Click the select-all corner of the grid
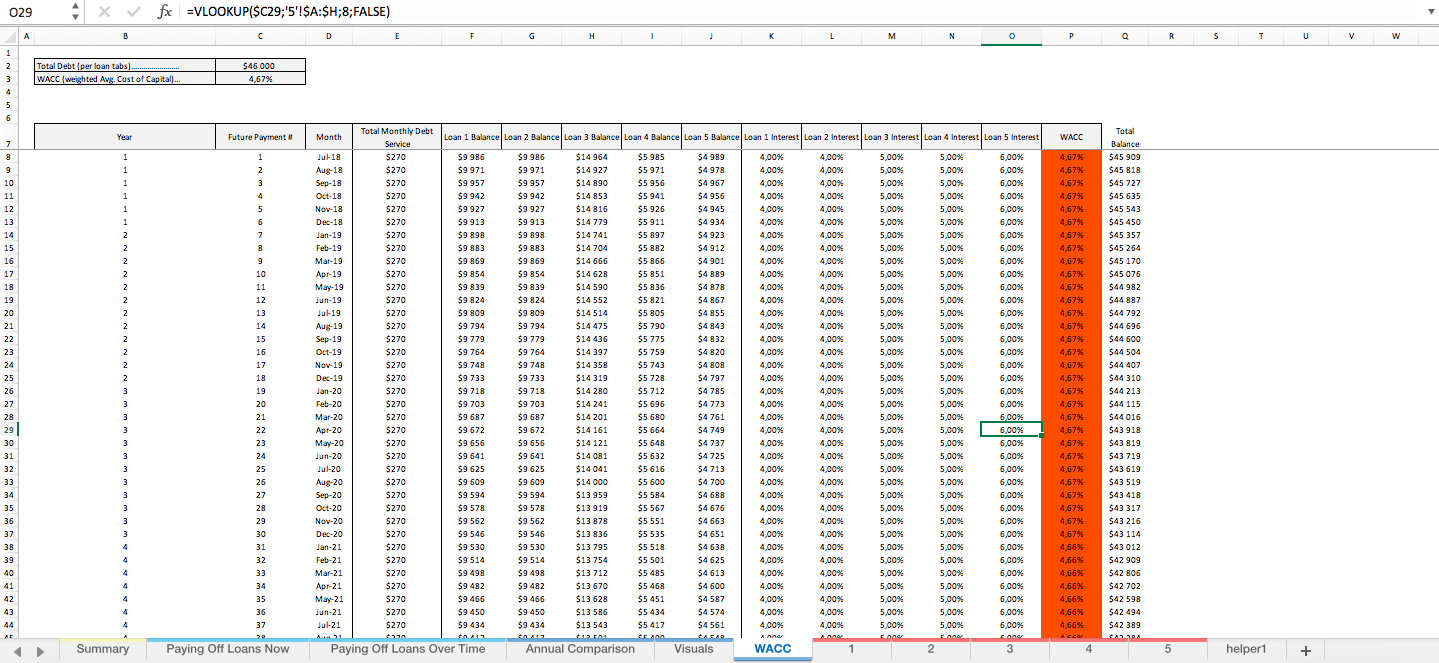This screenshot has width=1439, height=663. point(9,37)
